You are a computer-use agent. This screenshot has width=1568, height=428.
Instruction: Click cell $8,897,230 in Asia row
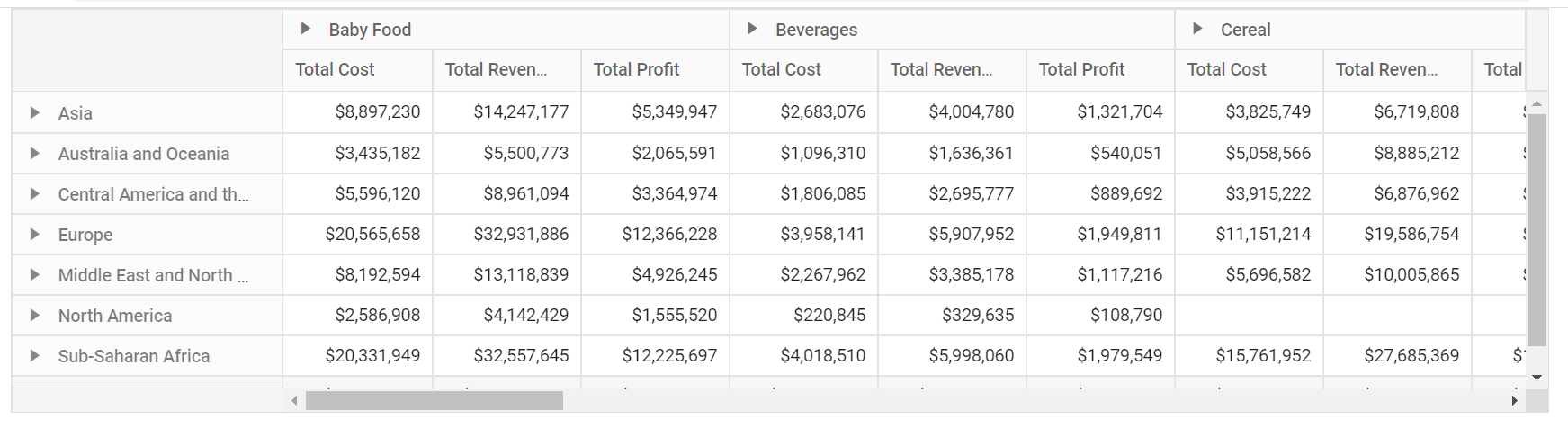click(358, 112)
